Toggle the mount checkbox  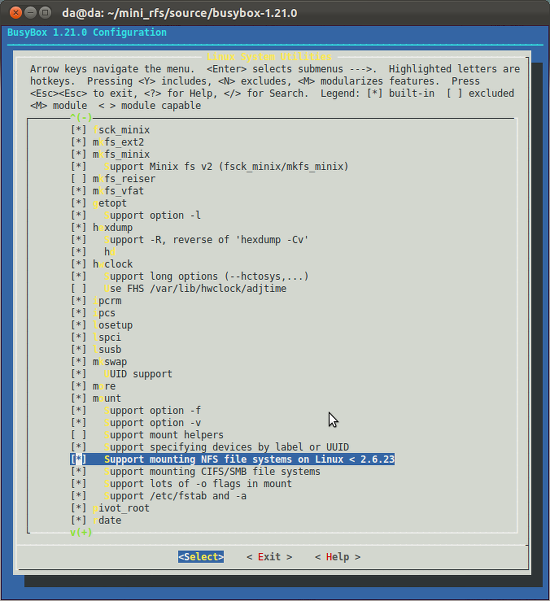coord(79,399)
